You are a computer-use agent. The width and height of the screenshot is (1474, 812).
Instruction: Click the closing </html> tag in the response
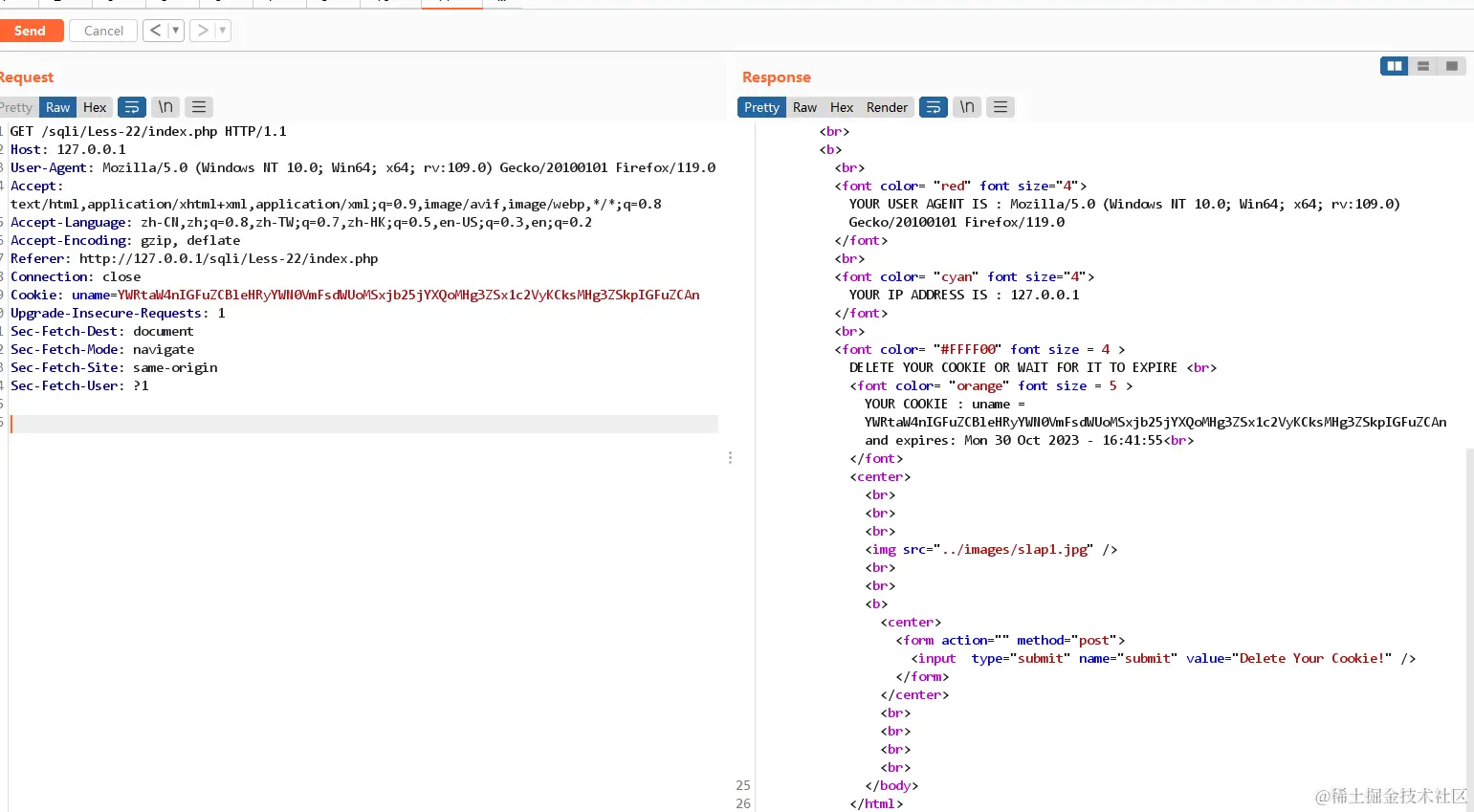[x=876, y=803]
